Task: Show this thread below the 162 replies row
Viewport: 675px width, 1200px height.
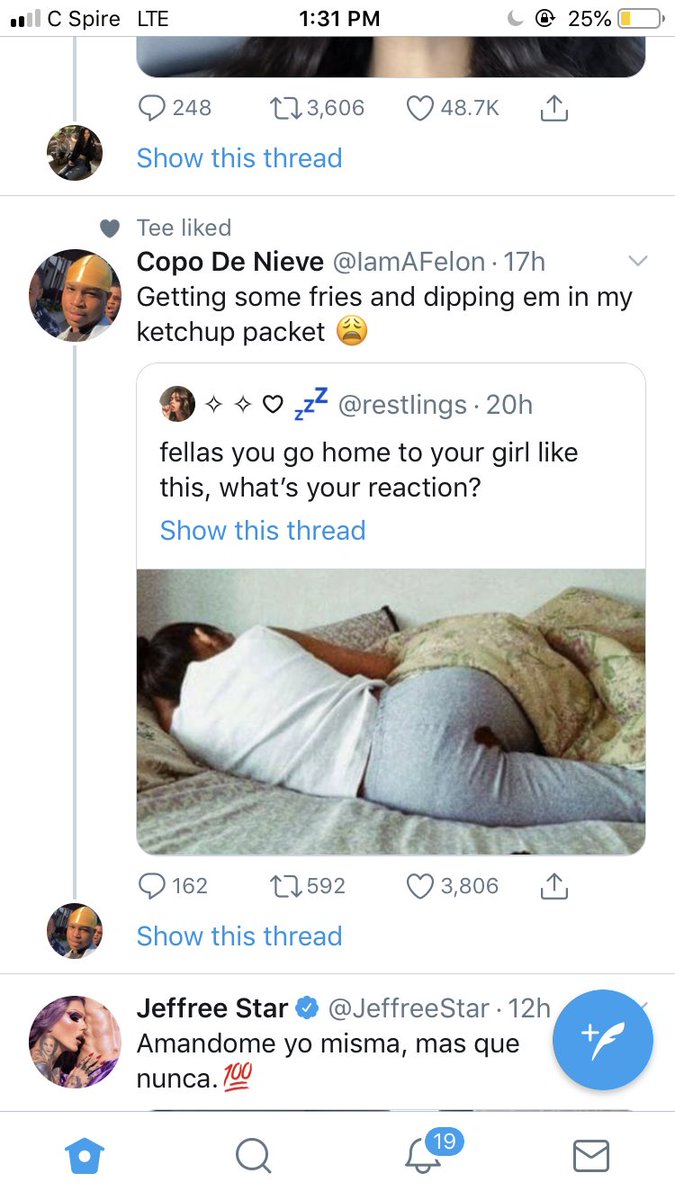Action: [x=239, y=936]
